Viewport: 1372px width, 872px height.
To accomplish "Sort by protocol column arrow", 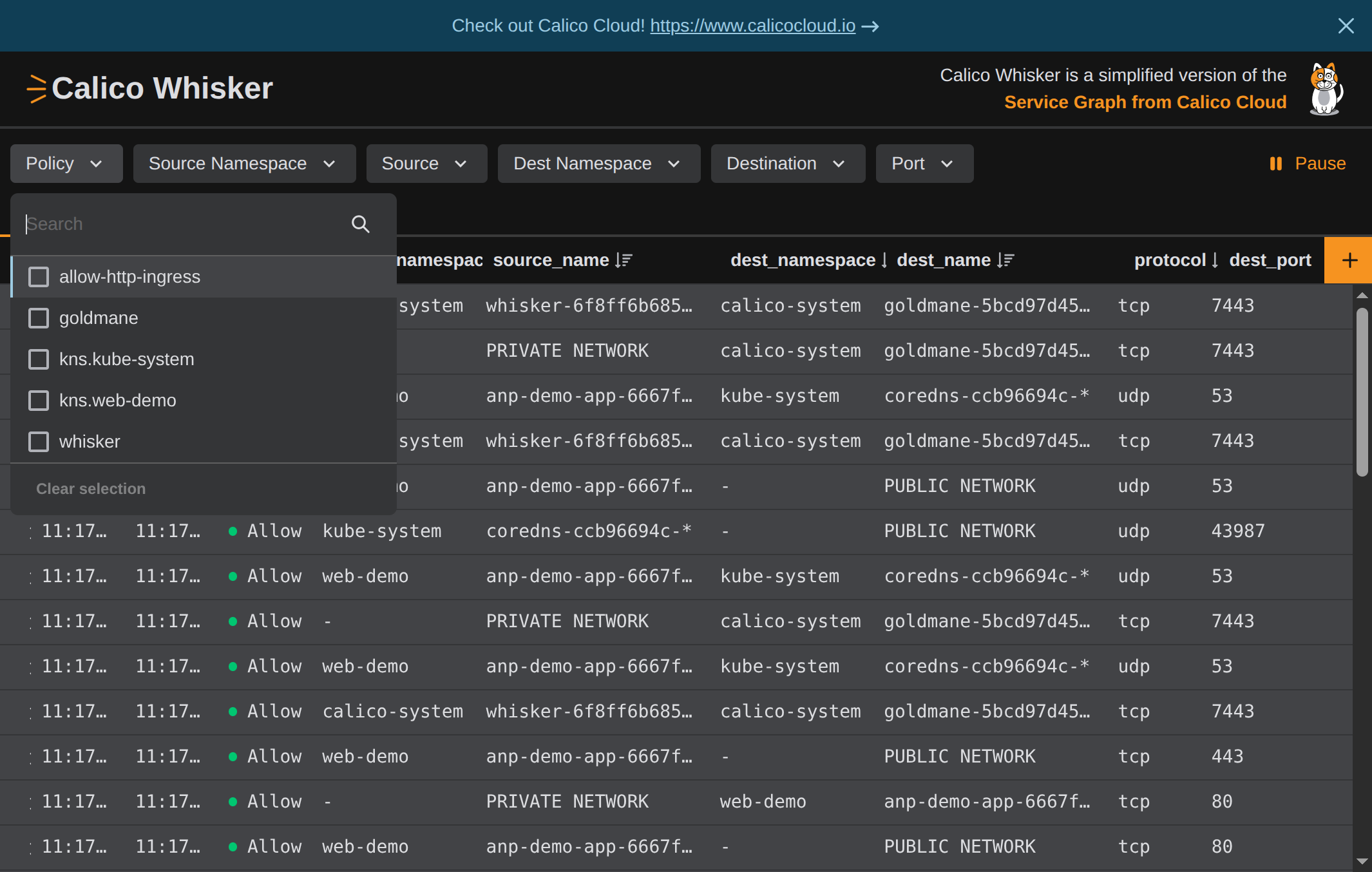I will click(1215, 260).
